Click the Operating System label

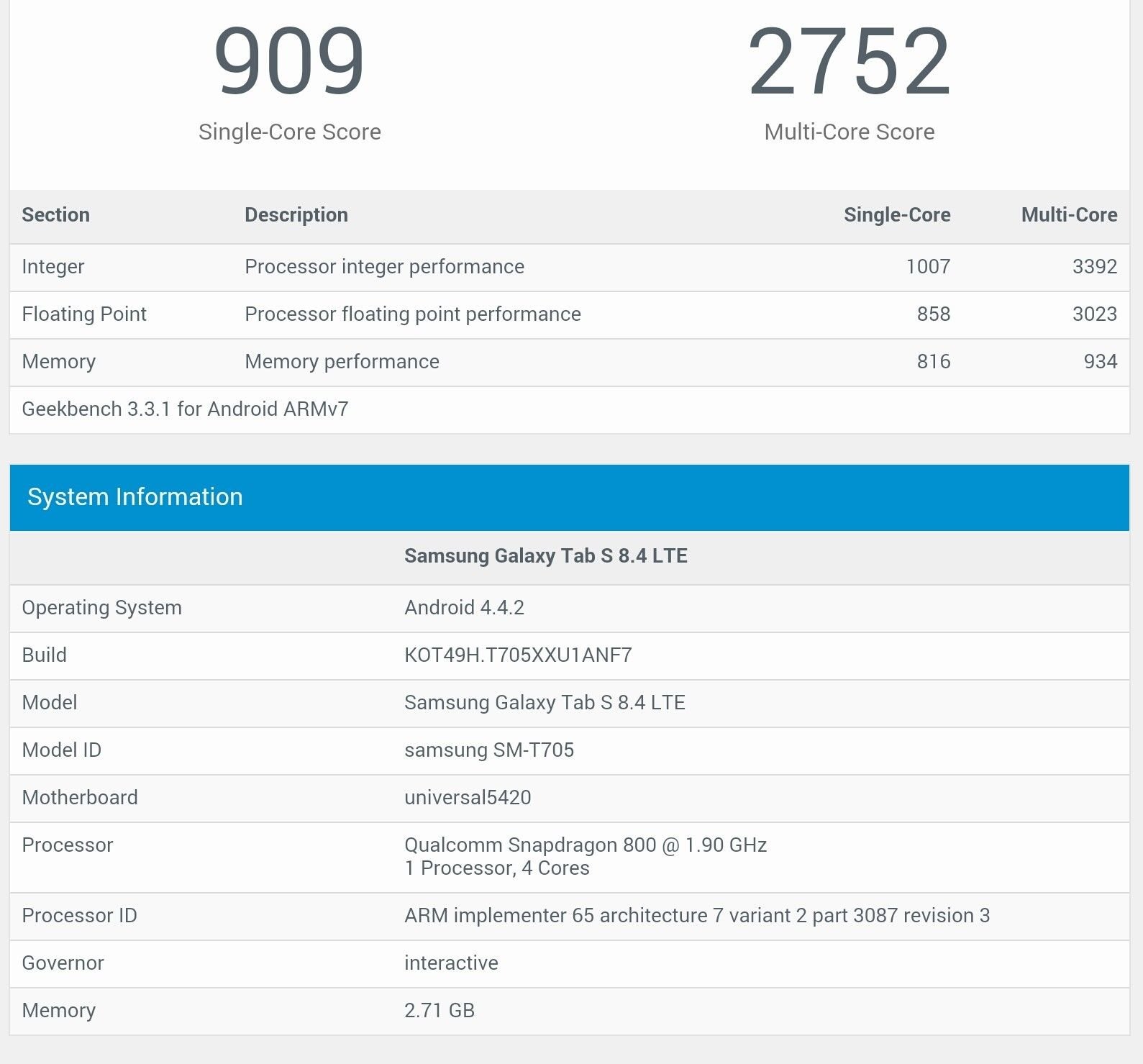(101, 608)
